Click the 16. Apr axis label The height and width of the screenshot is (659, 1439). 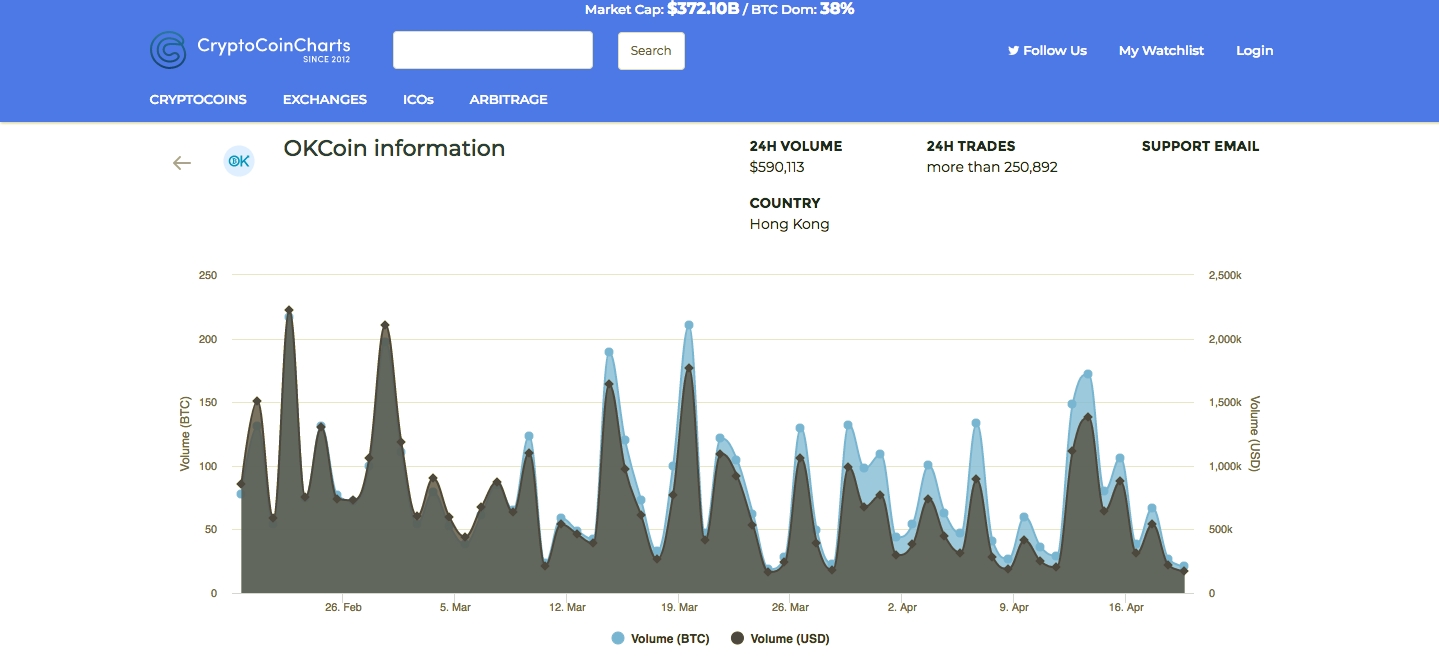(x=1127, y=607)
